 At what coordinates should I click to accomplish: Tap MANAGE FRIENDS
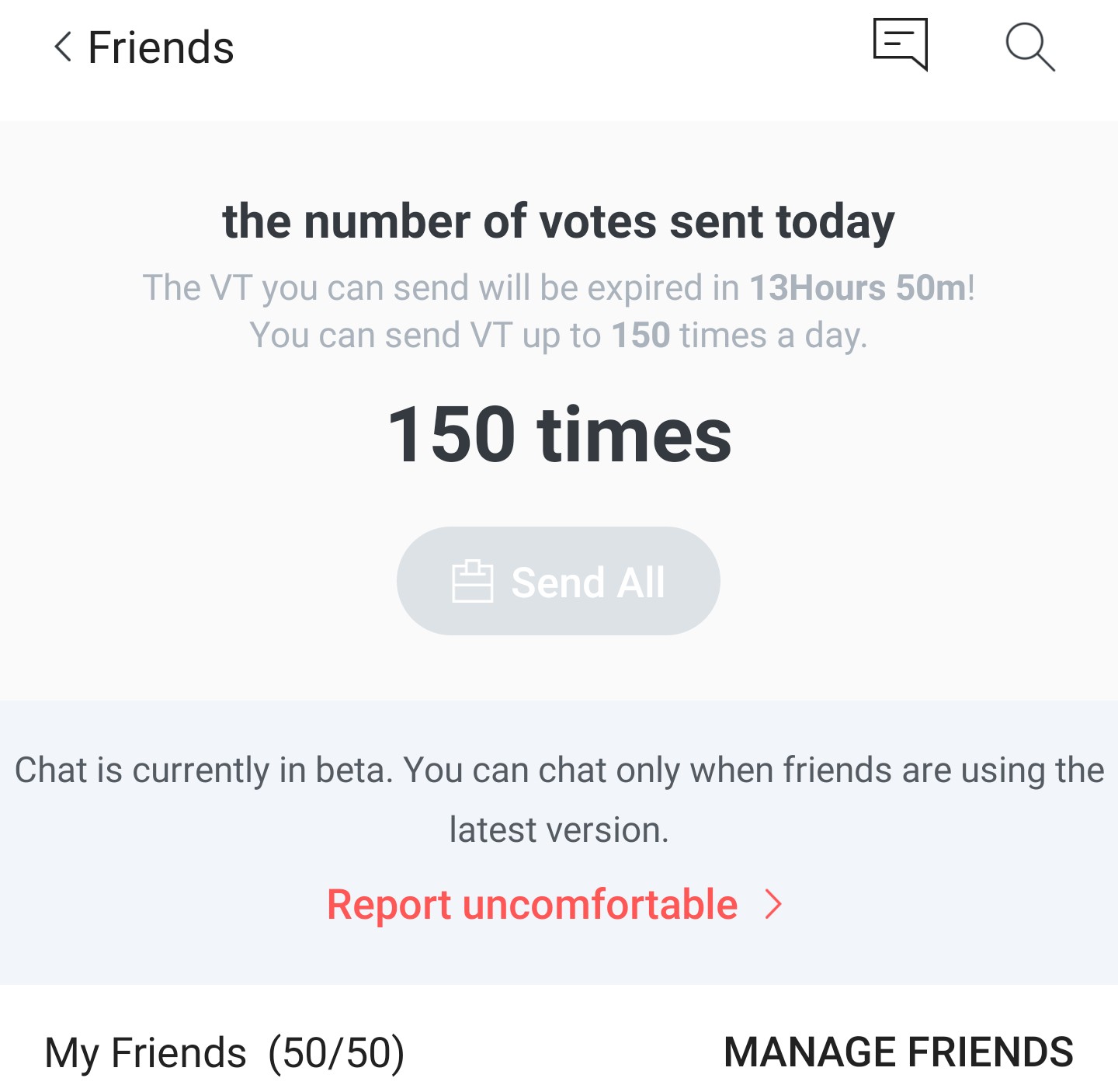(898, 1052)
